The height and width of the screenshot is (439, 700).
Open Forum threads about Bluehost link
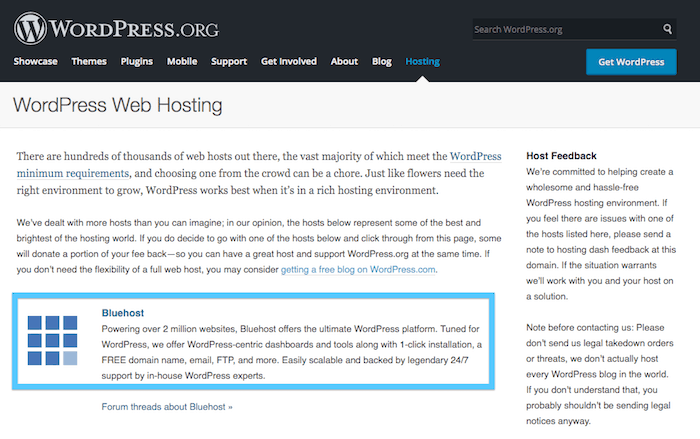tap(167, 406)
